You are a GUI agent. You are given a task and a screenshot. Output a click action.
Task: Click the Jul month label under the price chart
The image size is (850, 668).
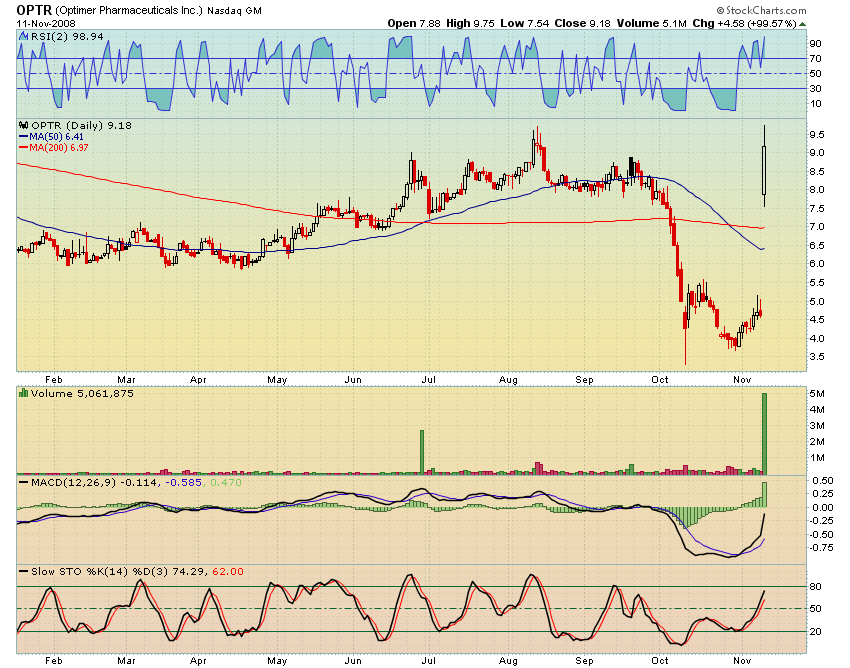tap(428, 380)
